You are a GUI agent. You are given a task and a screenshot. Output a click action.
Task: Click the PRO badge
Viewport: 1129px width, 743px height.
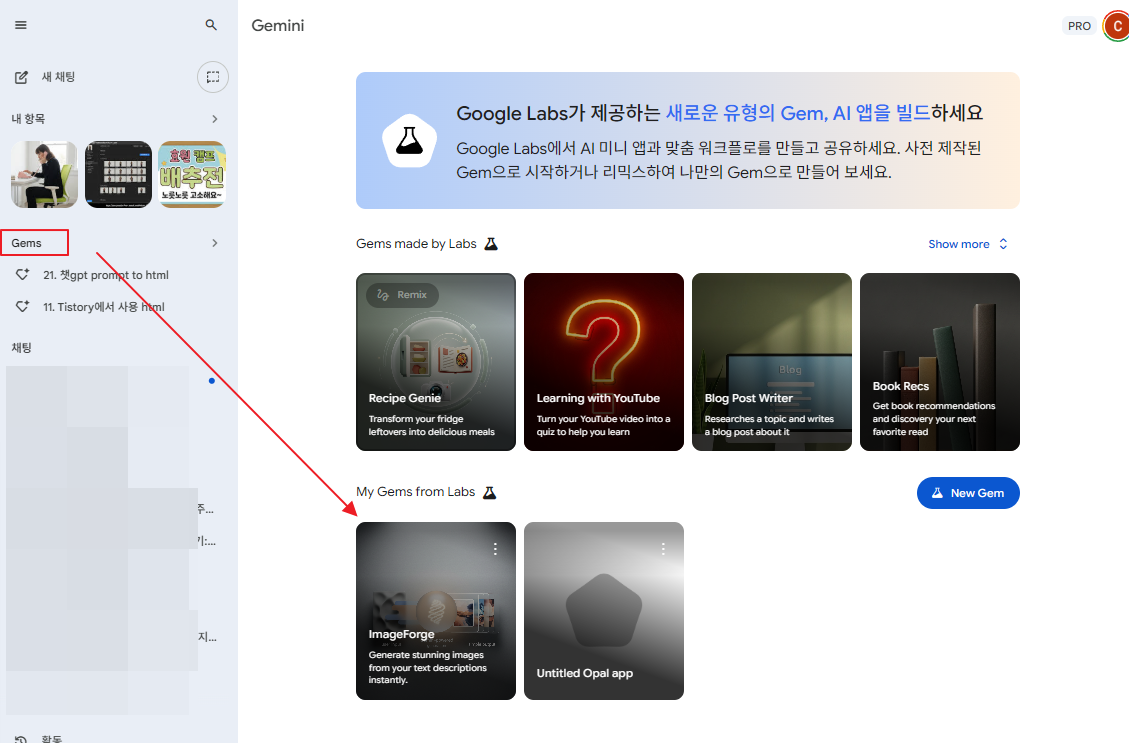pyautogui.click(x=1079, y=26)
